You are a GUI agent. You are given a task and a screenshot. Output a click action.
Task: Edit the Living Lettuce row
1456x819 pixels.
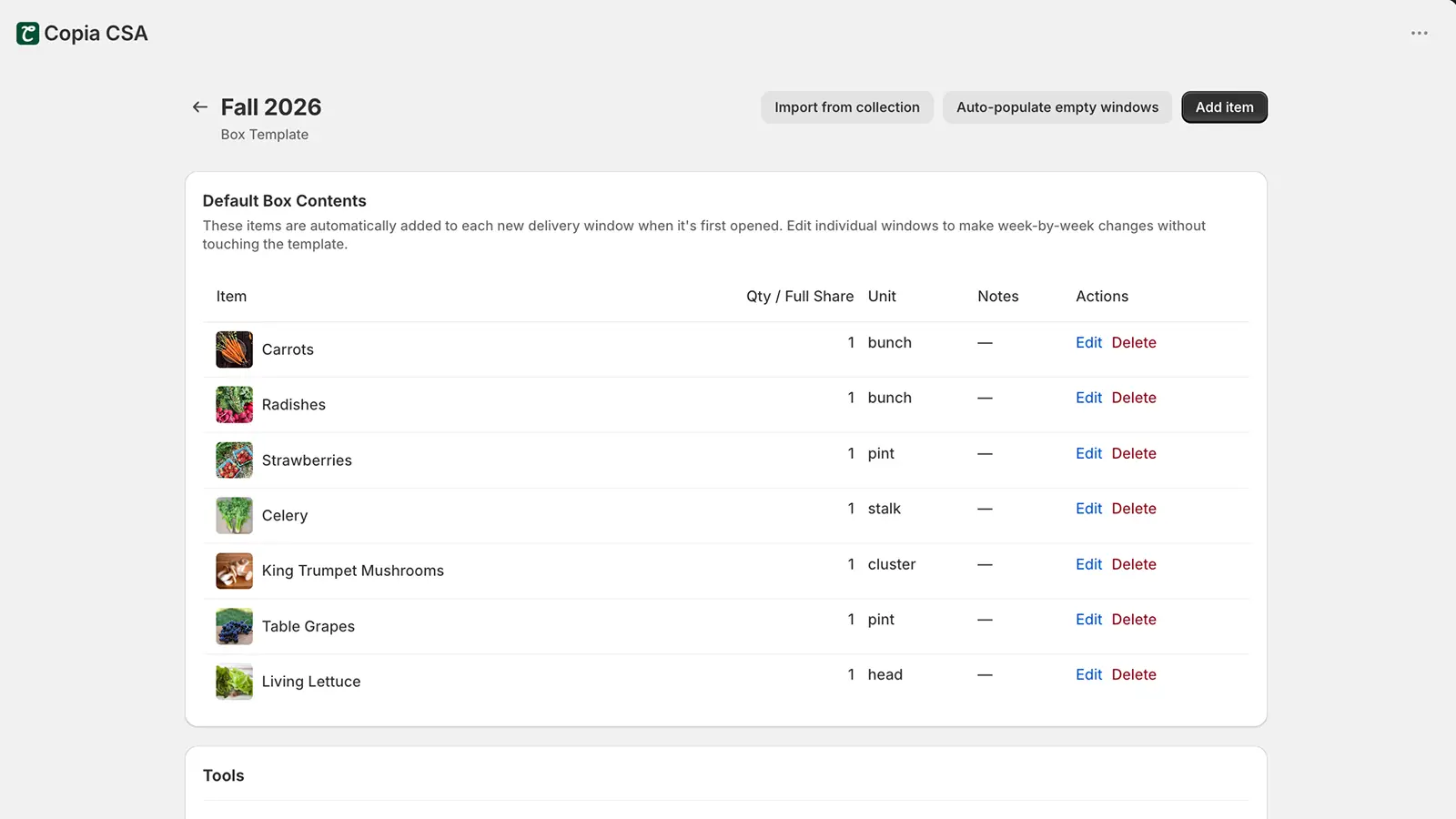[x=1088, y=674]
